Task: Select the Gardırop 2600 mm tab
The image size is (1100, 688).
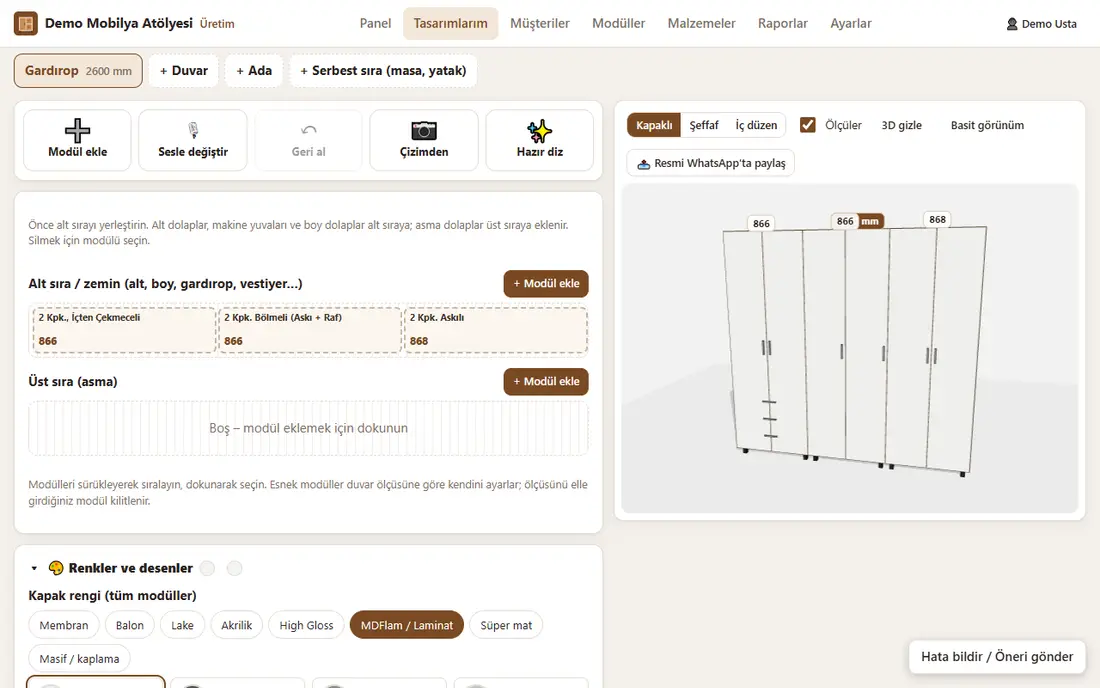Action: tap(78, 71)
